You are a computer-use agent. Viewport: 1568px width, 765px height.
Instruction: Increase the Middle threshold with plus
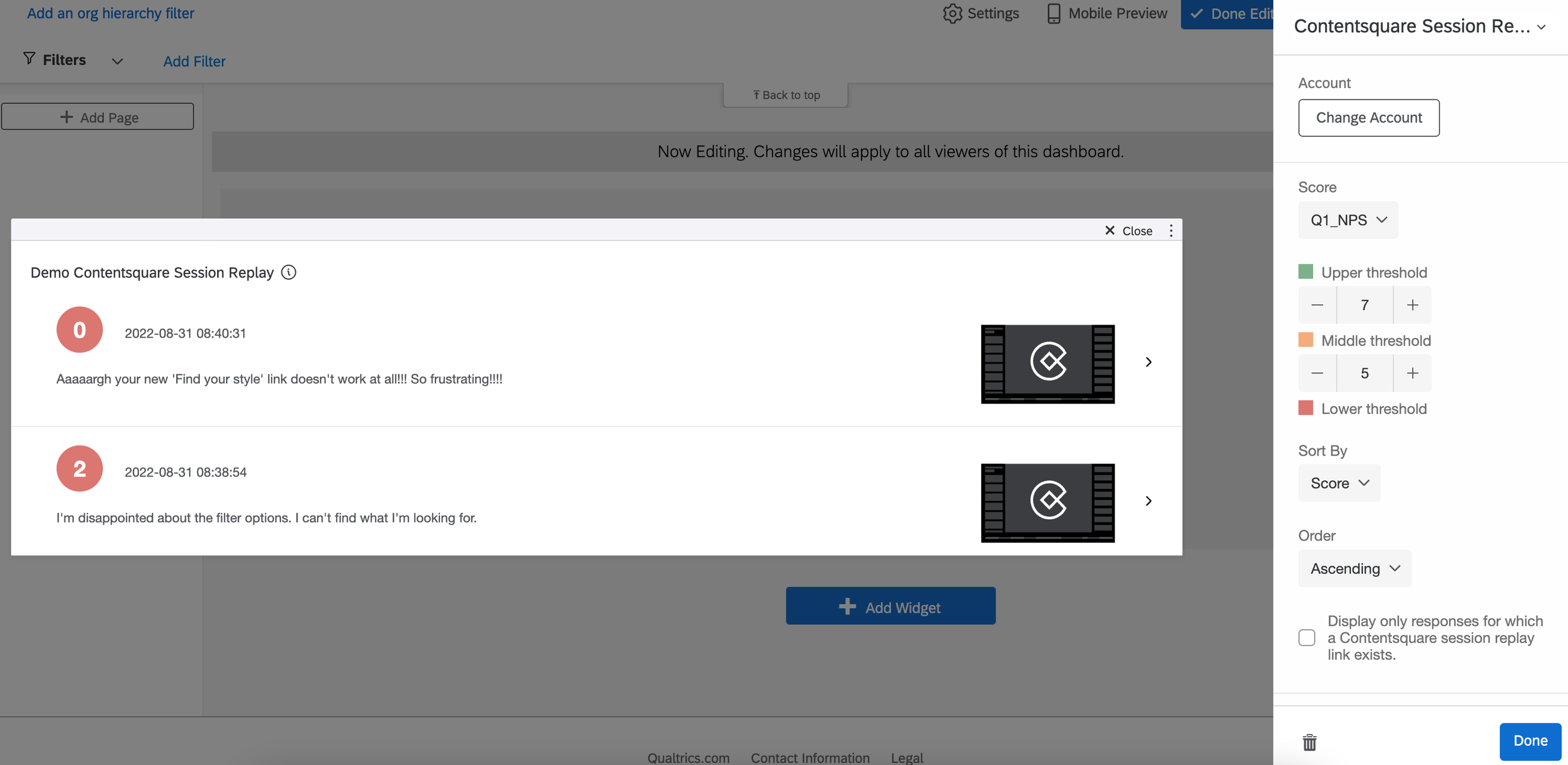pyautogui.click(x=1412, y=373)
